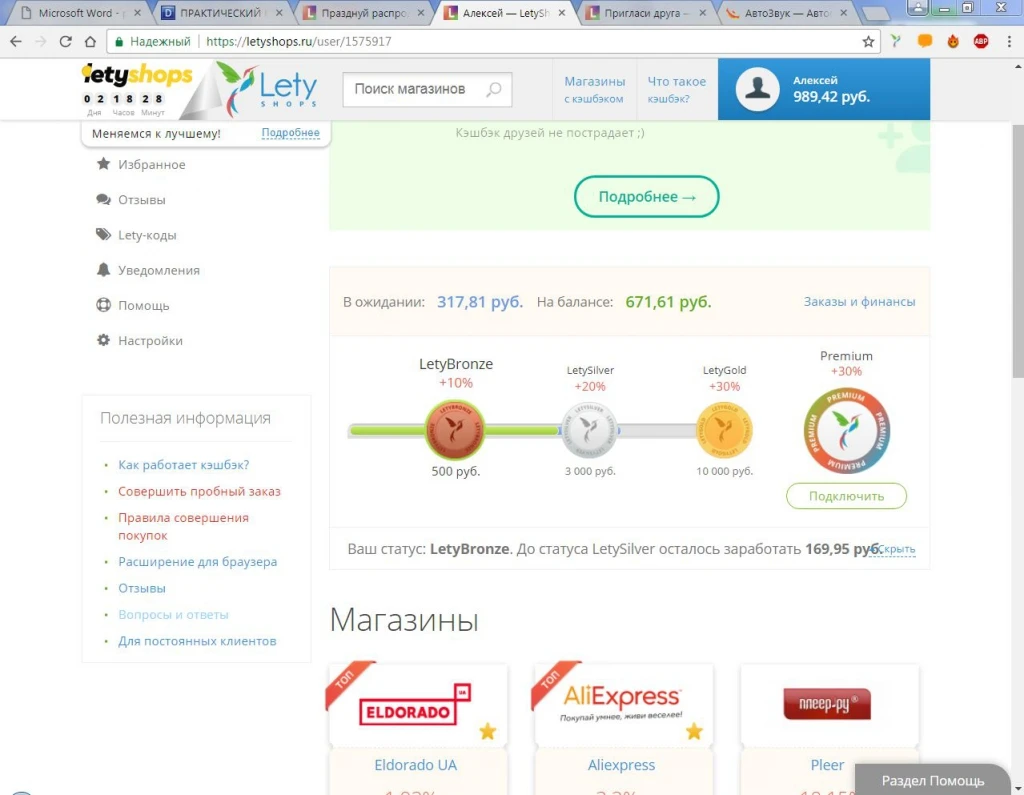Screen dimensions: 1024x795
Task: Open the Pleer shop logo
Action: point(826,704)
